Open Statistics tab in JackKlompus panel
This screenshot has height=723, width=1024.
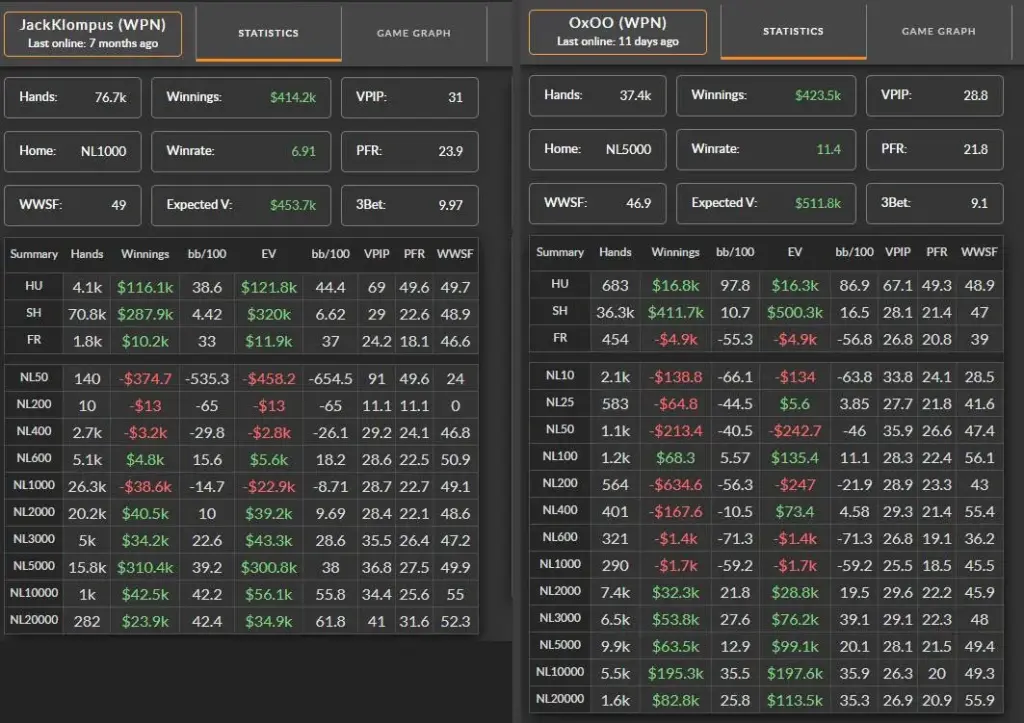pyautogui.click(x=268, y=33)
